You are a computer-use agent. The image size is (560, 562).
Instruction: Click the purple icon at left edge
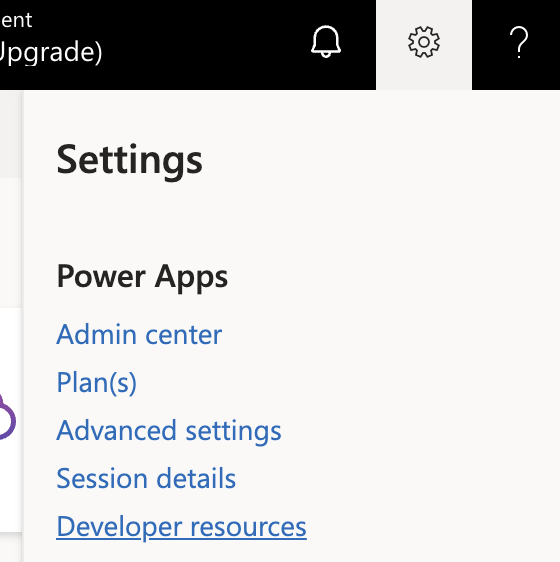(x=7, y=418)
